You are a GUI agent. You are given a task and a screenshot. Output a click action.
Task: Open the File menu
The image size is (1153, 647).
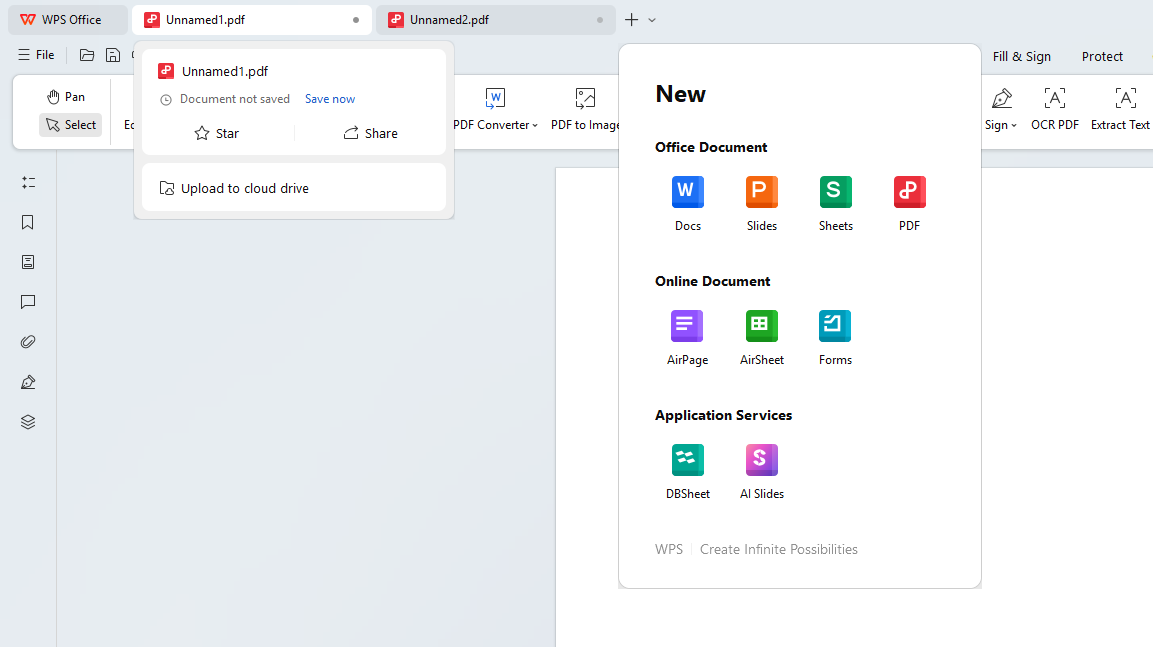click(36, 55)
